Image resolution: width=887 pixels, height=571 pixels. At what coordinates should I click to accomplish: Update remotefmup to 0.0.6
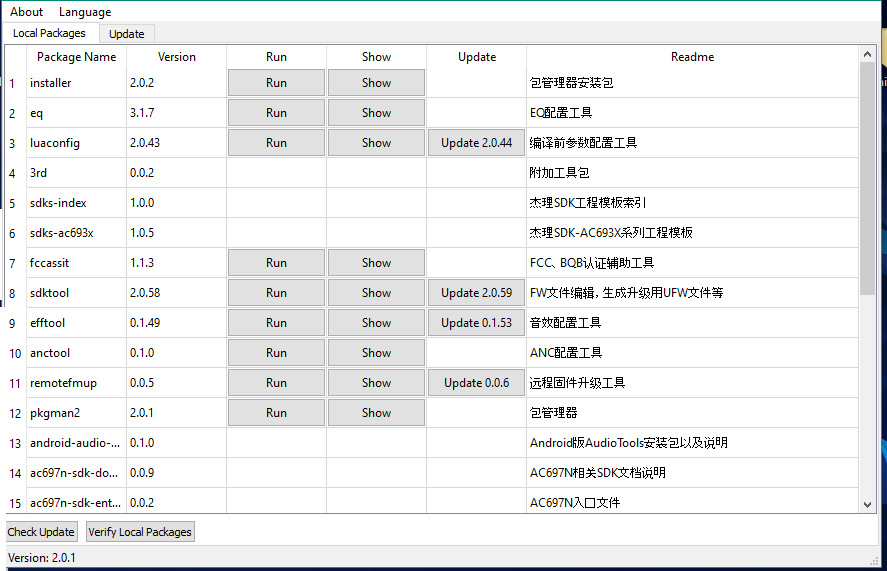pyautogui.click(x=476, y=383)
